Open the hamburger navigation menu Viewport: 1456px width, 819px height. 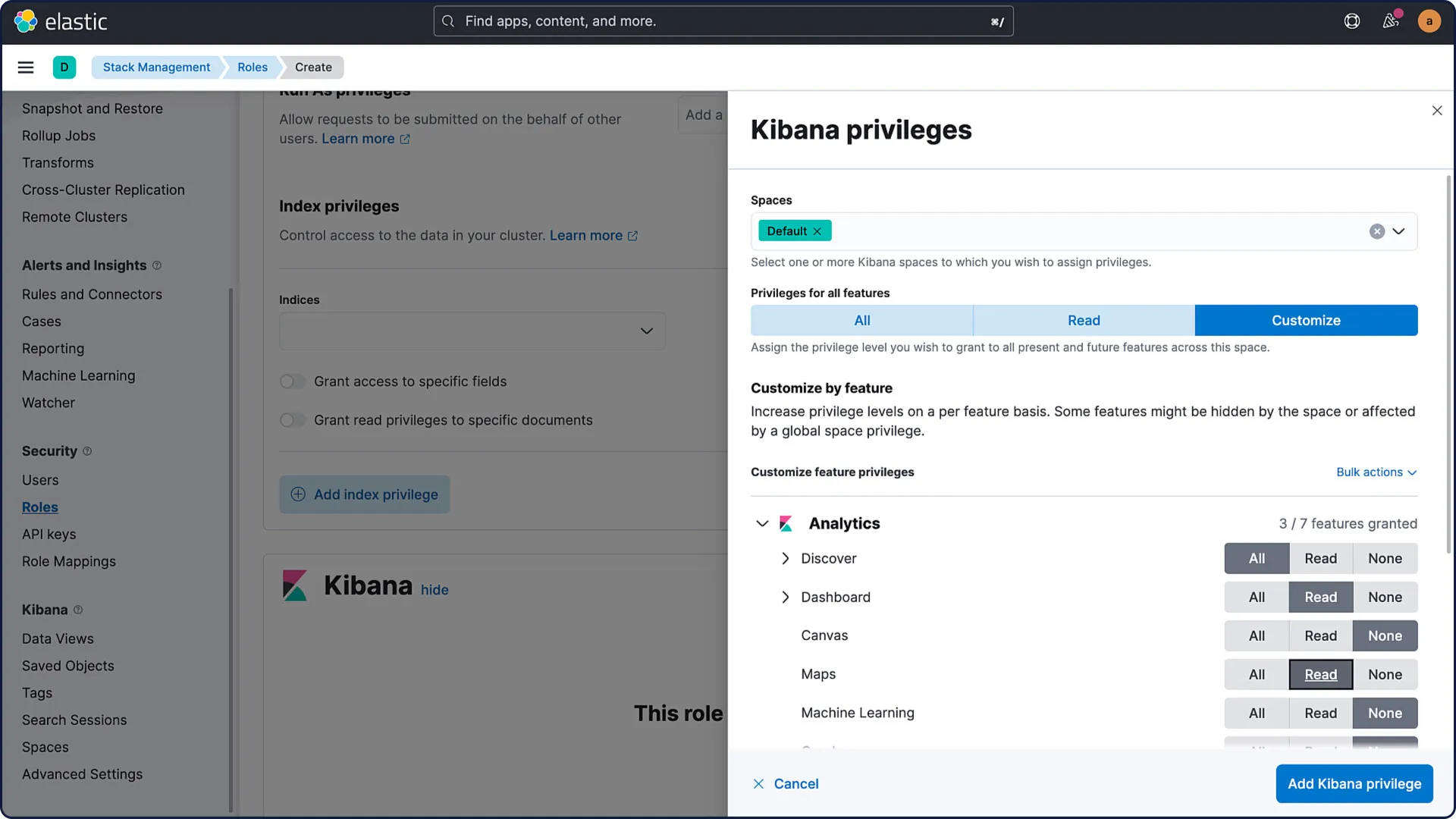click(26, 67)
